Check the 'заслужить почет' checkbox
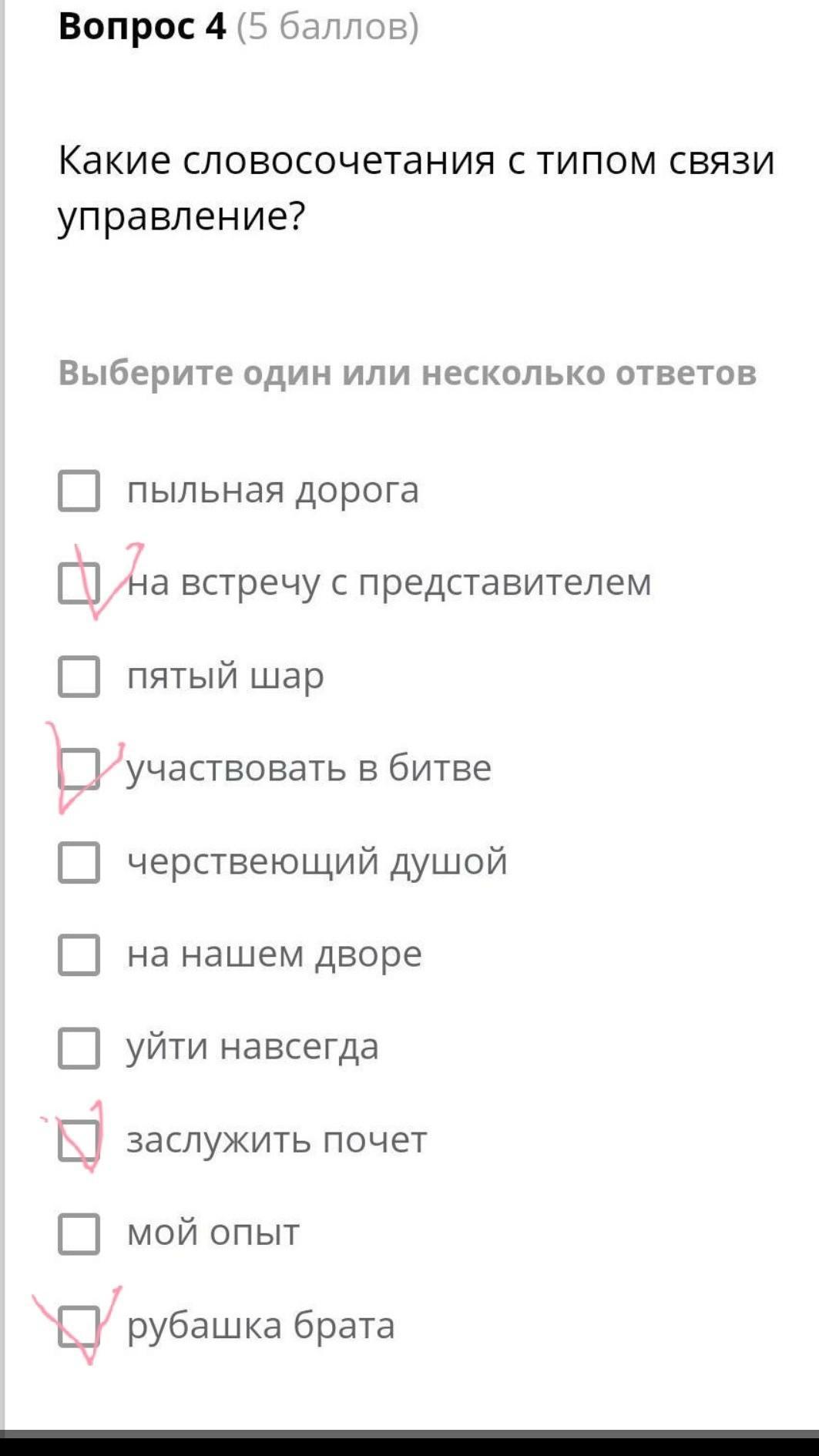Viewport: 819px width, 1456px height. (x=79, y=1140)
